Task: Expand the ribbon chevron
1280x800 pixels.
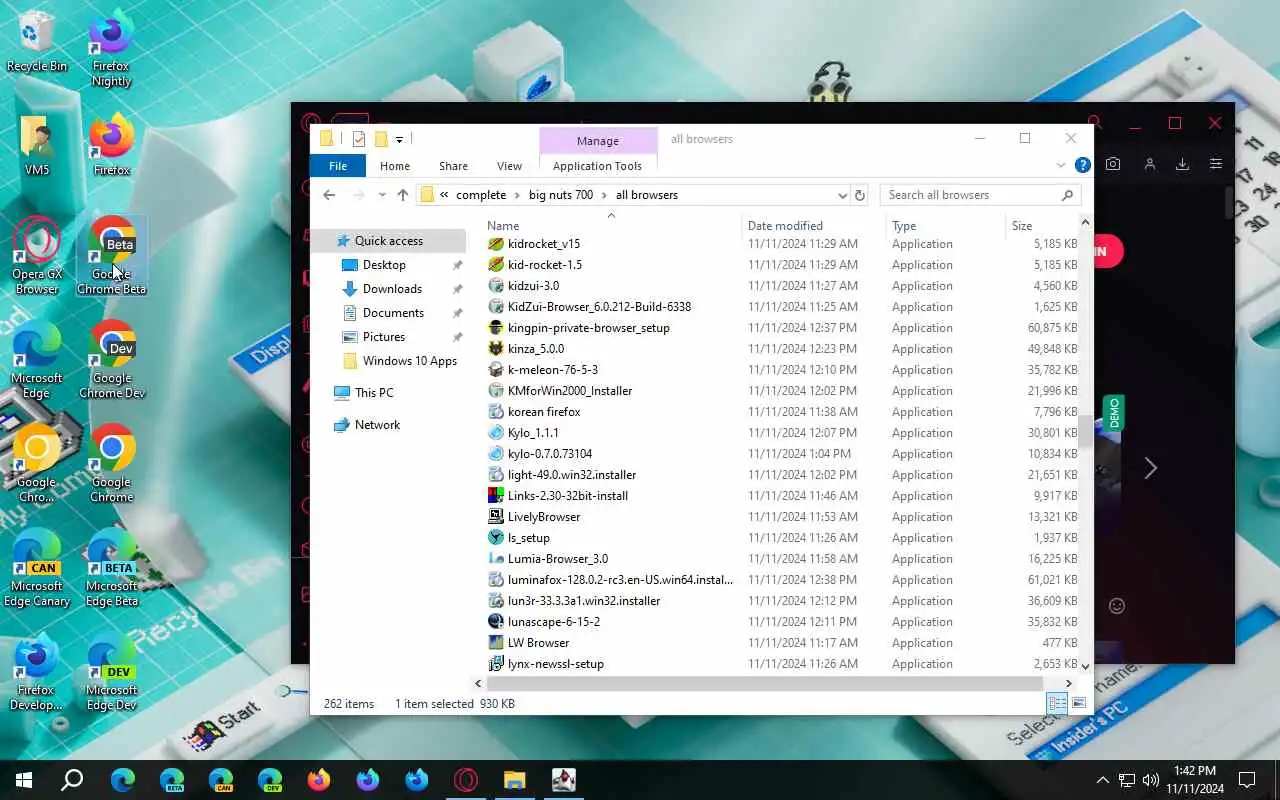Action: tap(1061, 165)
